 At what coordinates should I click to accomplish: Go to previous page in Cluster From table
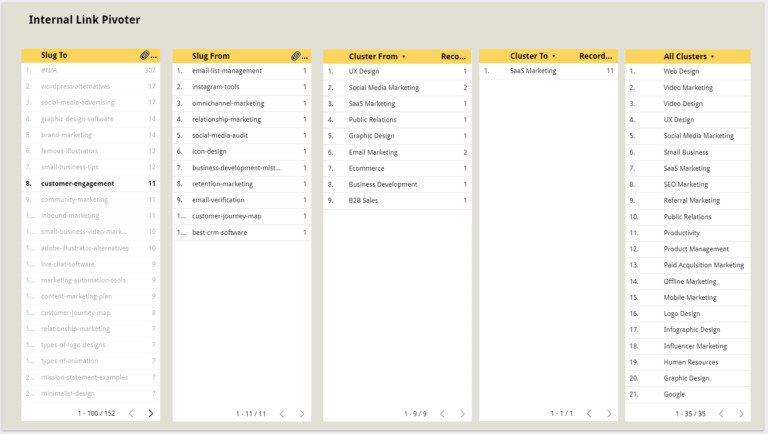coord(442,414)
